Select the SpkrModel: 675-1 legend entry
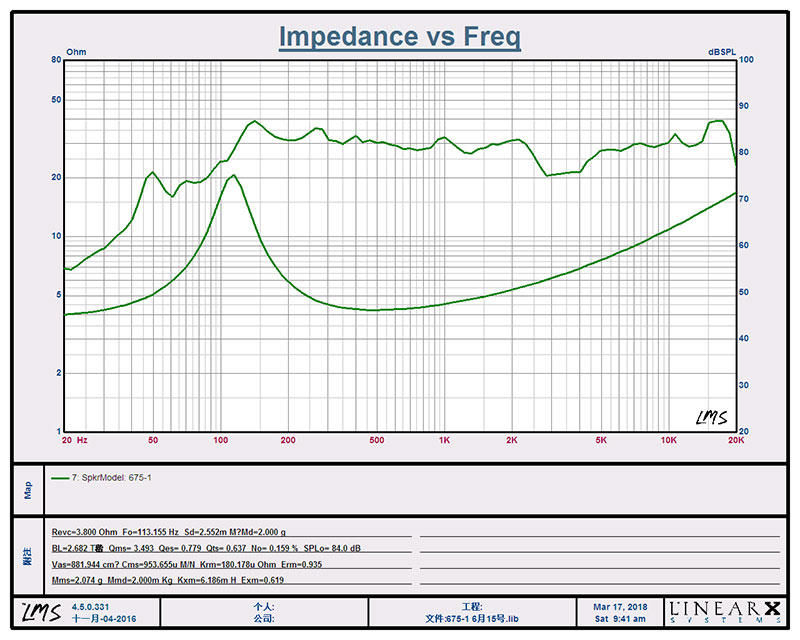 pyautogui.click(x=113, y=478)
